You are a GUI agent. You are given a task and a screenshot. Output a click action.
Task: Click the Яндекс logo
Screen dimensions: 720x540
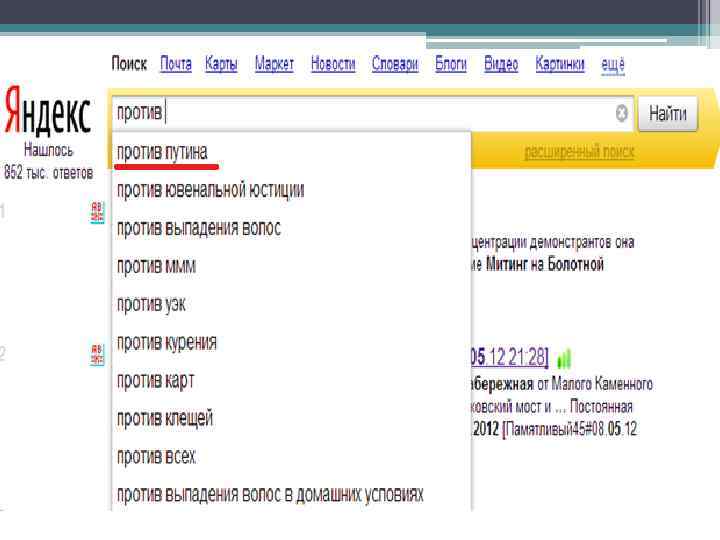click(x=47, y=112)
